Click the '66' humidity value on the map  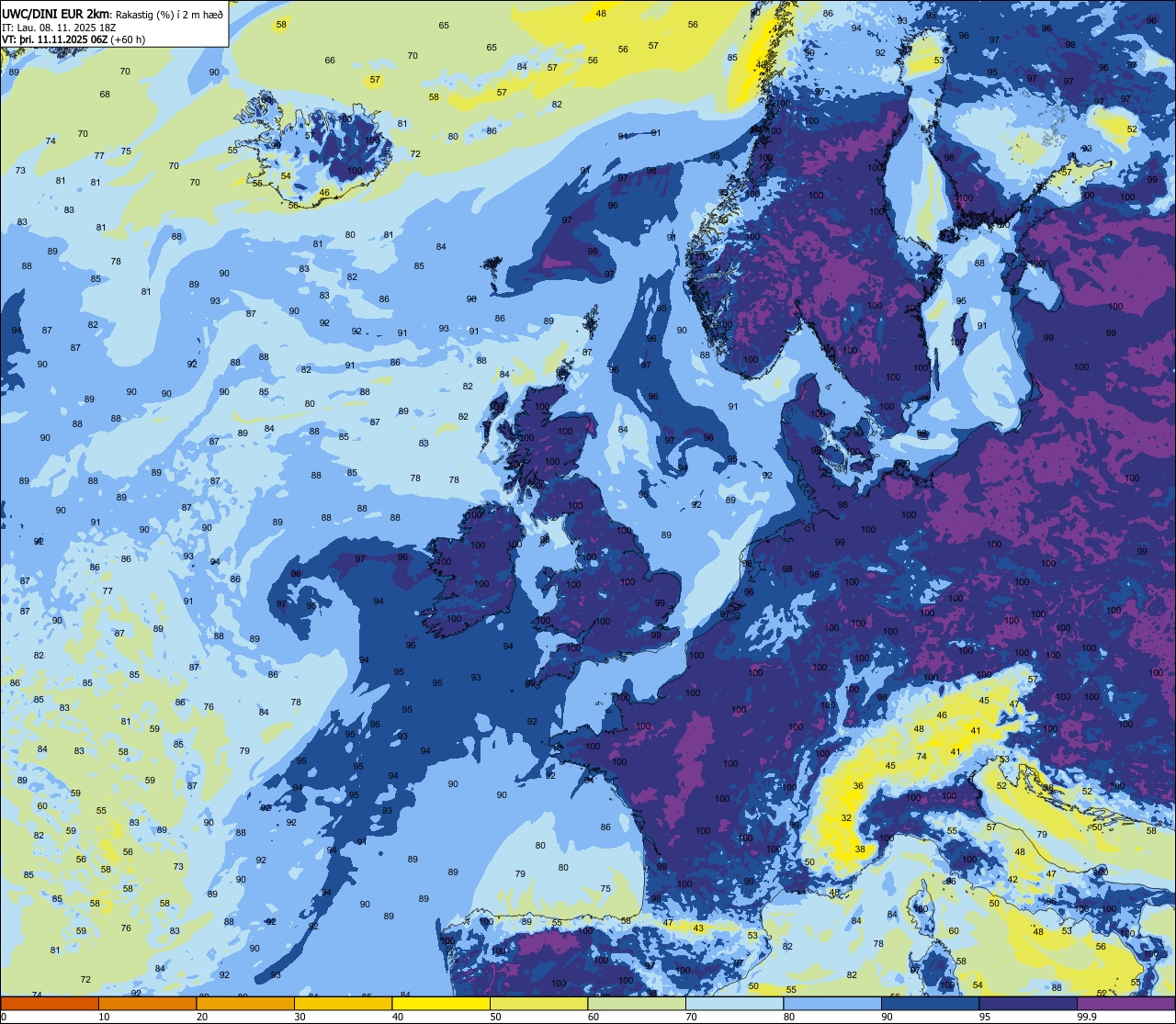coord(330,60)
